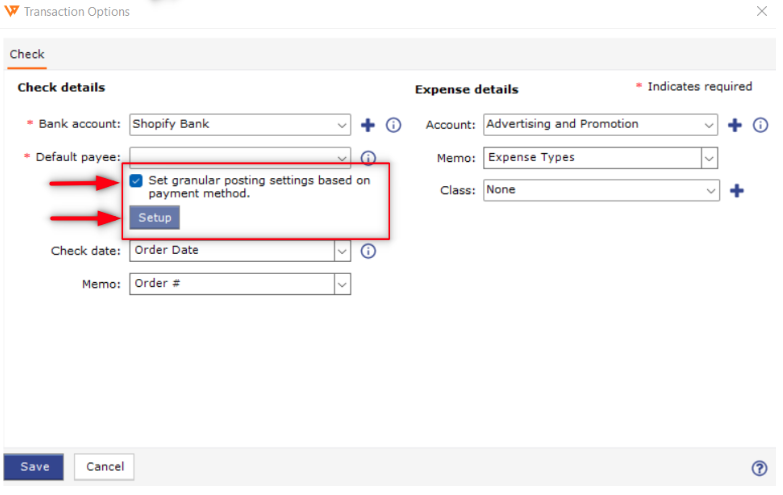Expand Bank account Shopify Bank dropdown
783x495 pixels.
coord(240,124)
